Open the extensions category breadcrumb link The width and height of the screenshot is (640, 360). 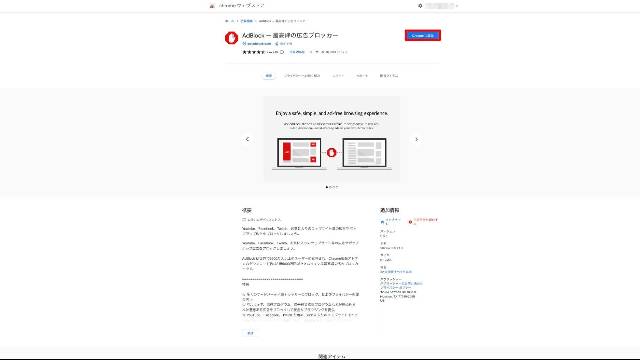[247, 21]
